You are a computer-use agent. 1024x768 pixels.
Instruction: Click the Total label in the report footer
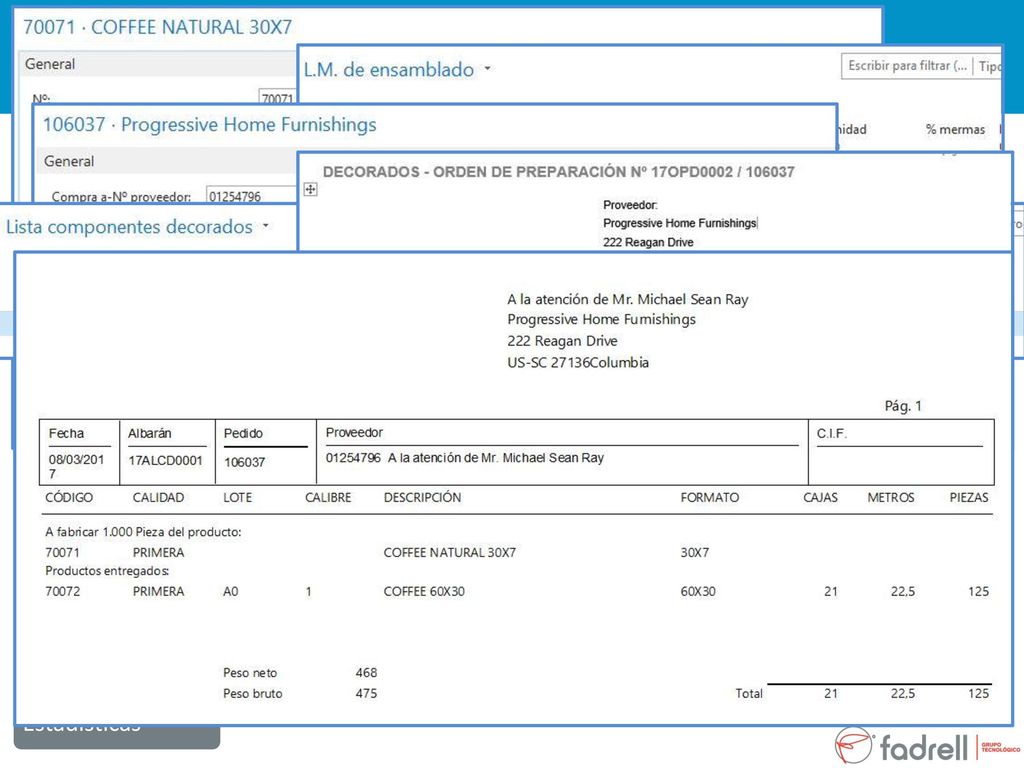click(748, 694)
